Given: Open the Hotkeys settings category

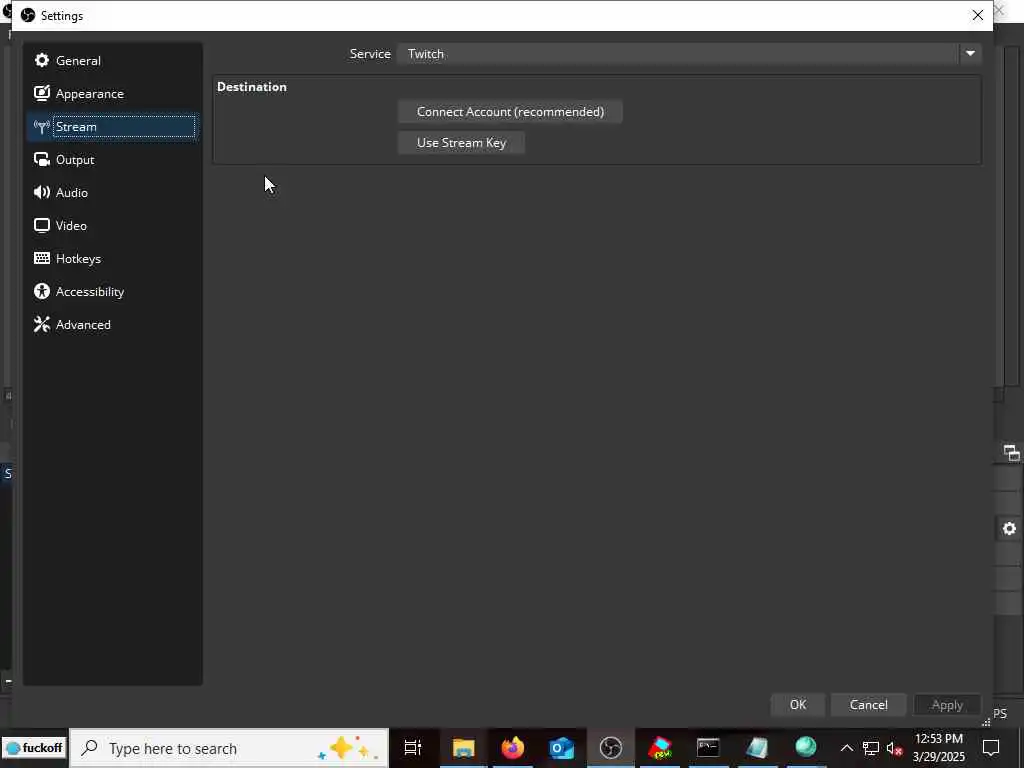Looking at the screenshot, I should tap(112, 259).
